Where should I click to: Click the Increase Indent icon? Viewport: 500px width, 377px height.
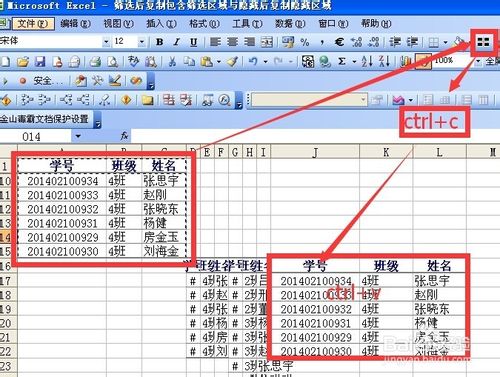(x=412, y=42)
